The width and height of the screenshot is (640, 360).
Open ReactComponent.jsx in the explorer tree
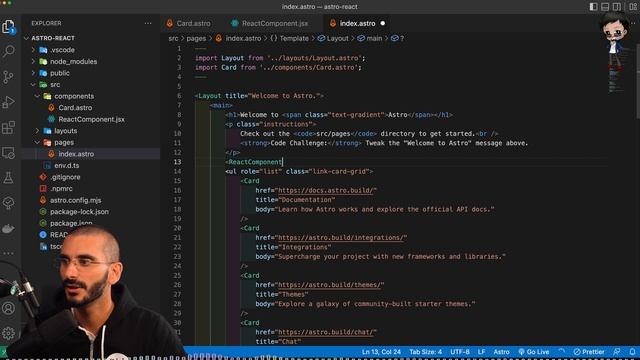pyautogui.click(x=91, y=119)
